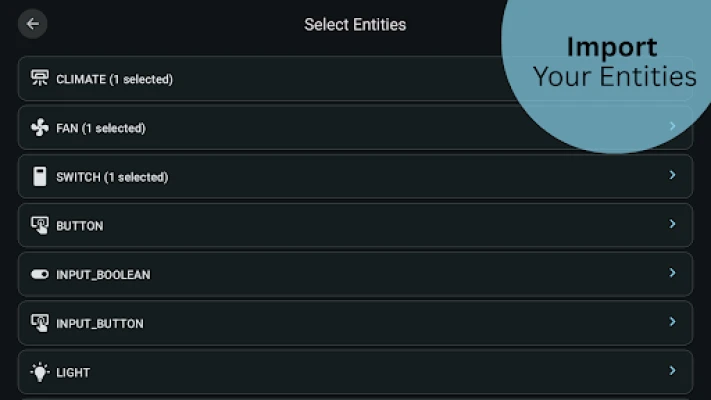The width and height of the screenshot is (711, 400).
Task: Go back using the arrow button
Action: (33, 24)
